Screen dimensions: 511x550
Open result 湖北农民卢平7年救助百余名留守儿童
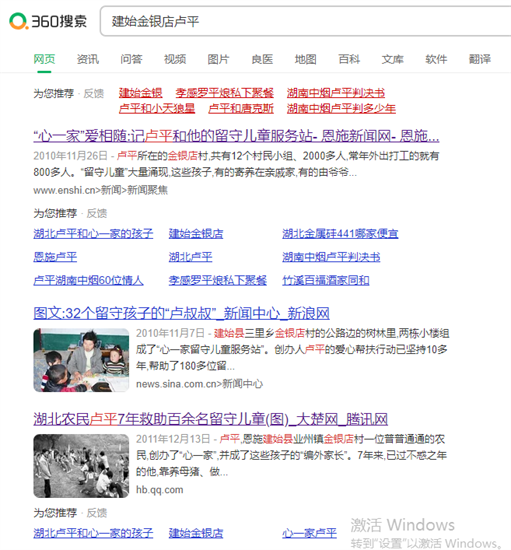210,419
